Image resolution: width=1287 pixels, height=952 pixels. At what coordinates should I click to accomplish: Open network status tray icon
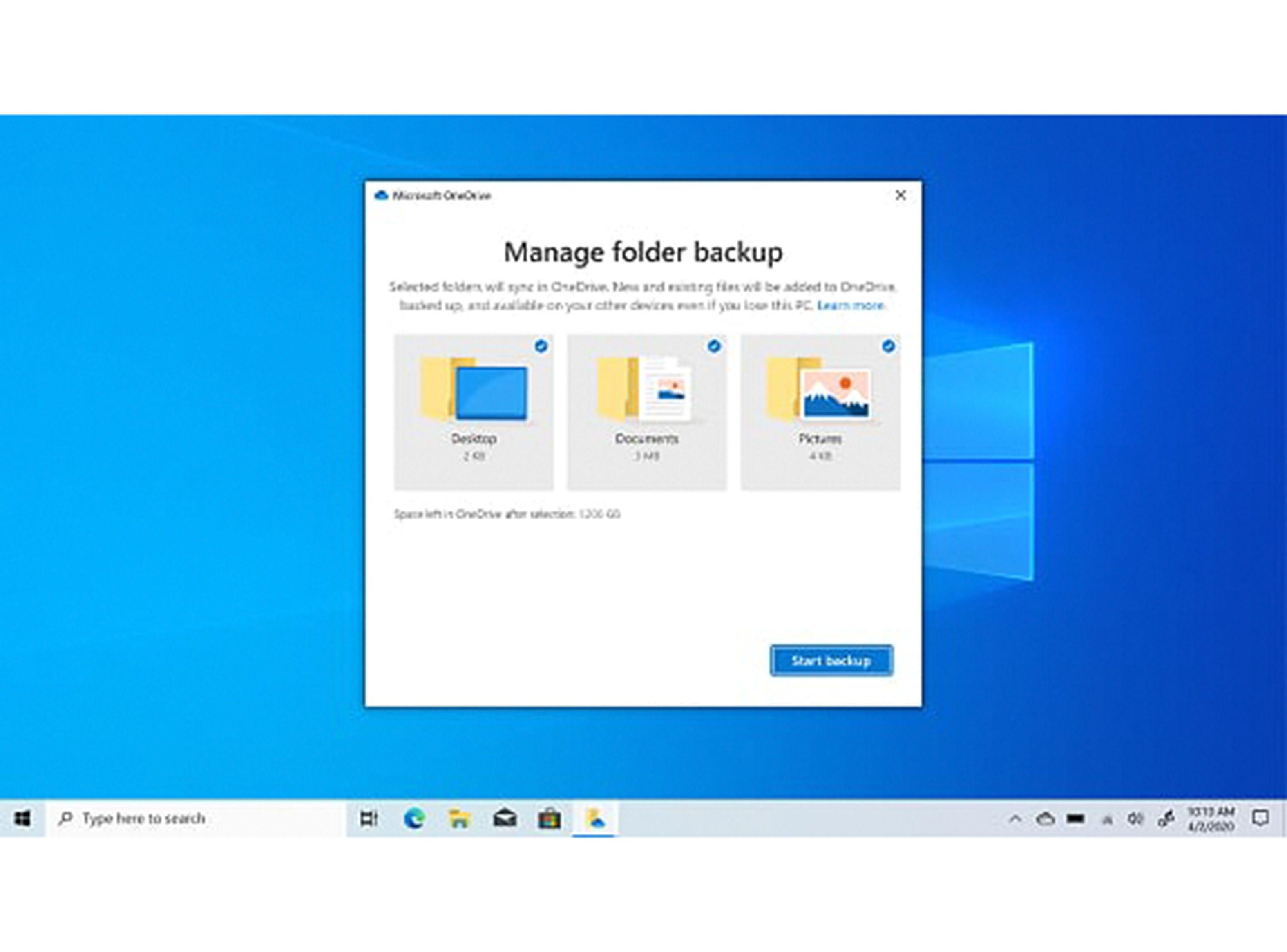(x=1106, y=819)
